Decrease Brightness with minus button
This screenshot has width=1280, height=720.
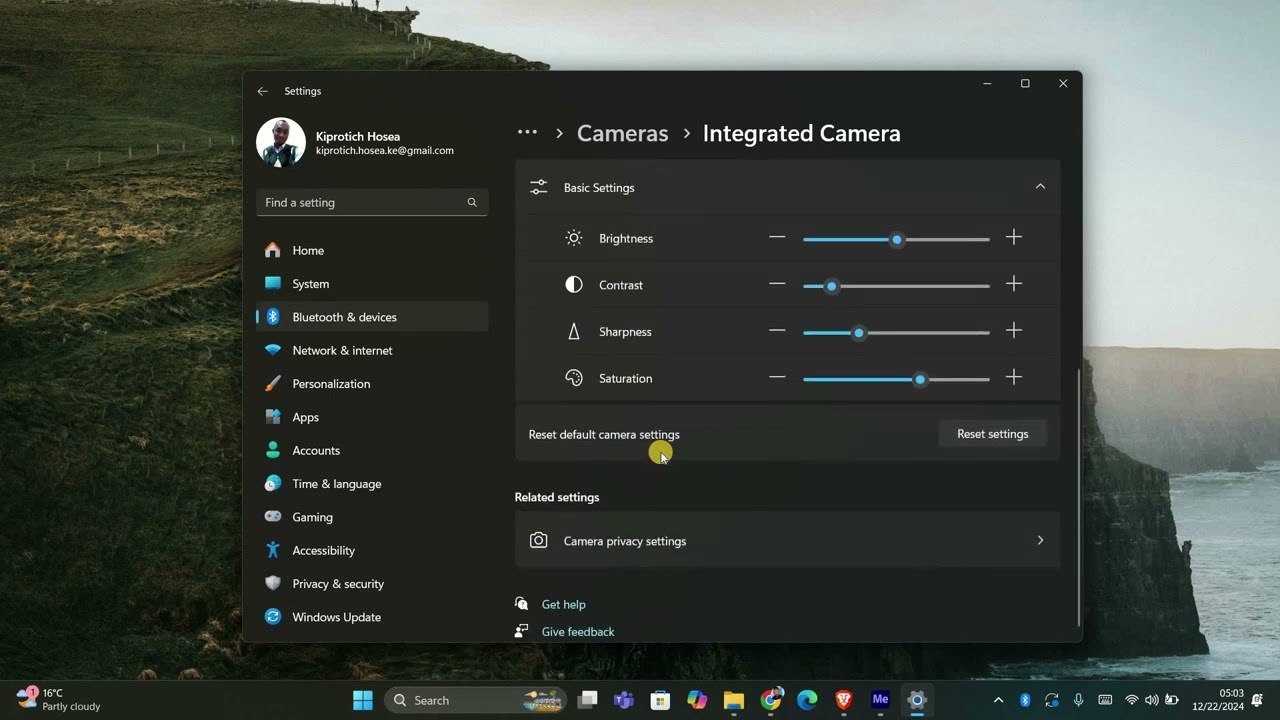click(777, 238)
